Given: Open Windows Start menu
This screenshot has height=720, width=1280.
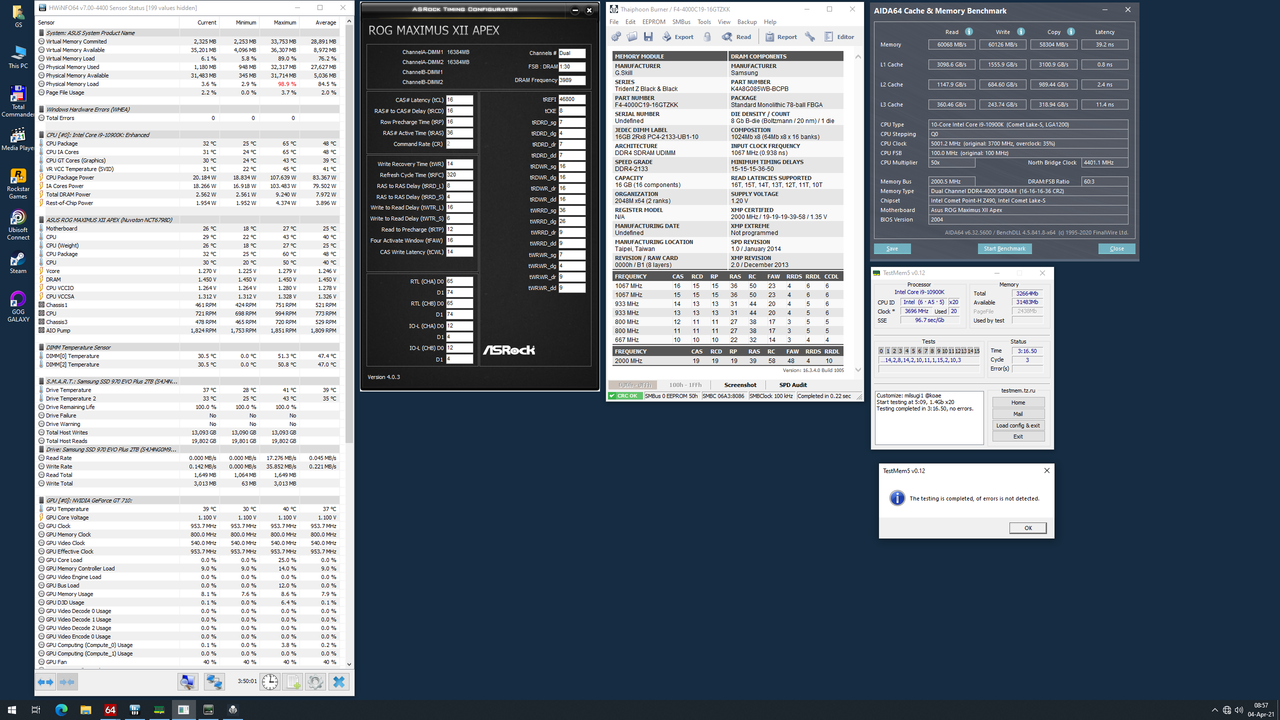Looking at the screenshot, I should point(10,710).
